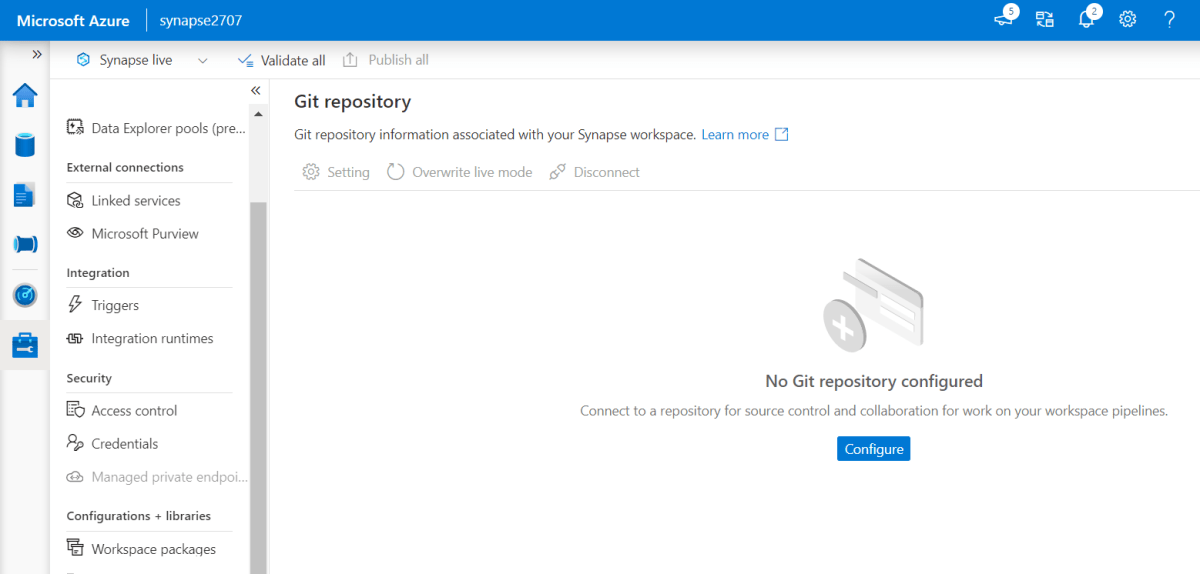Click the synapse2707 workspace name

pyautogui.click(x=201, y=20)
